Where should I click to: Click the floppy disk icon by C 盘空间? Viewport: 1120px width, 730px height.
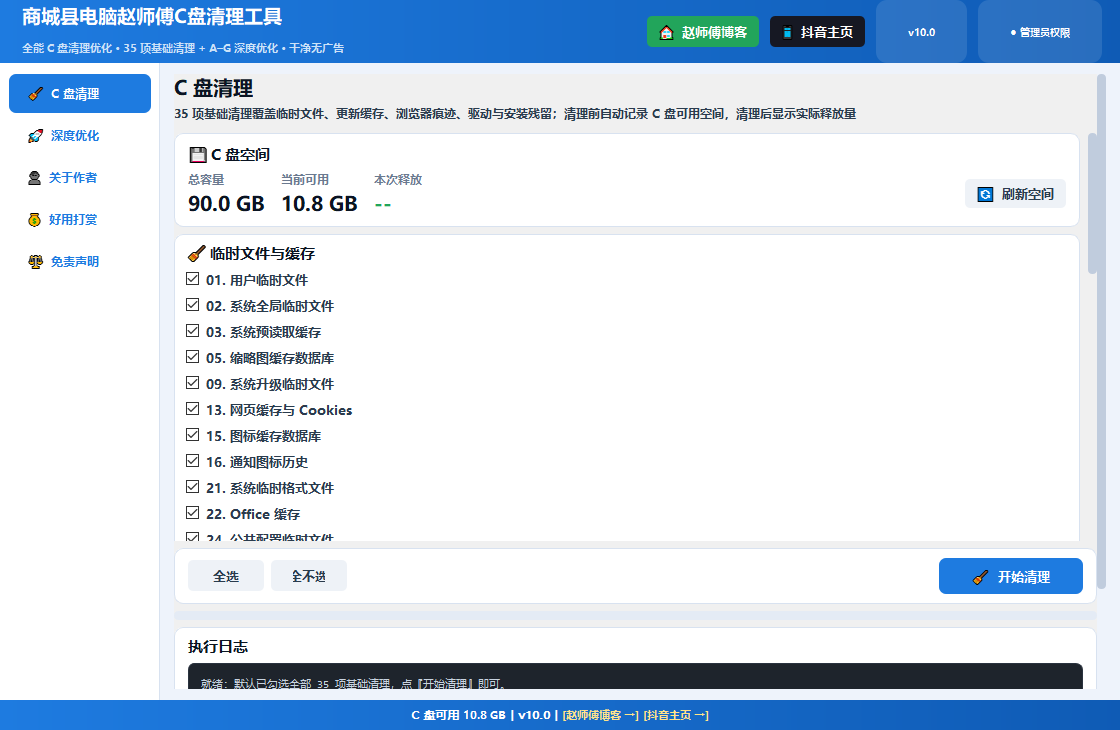[198, 154]
